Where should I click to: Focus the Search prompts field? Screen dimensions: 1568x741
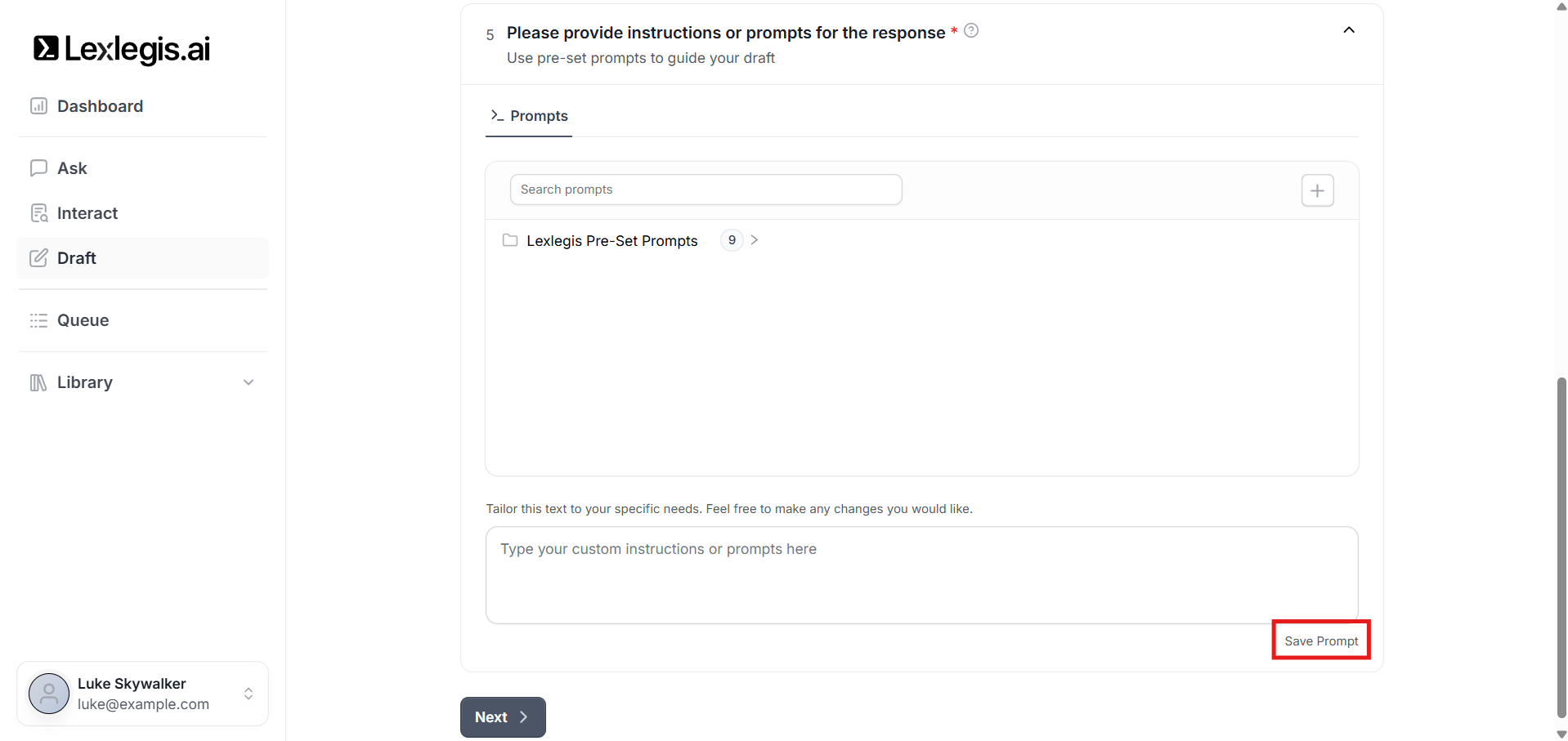[x=706, y=190]
